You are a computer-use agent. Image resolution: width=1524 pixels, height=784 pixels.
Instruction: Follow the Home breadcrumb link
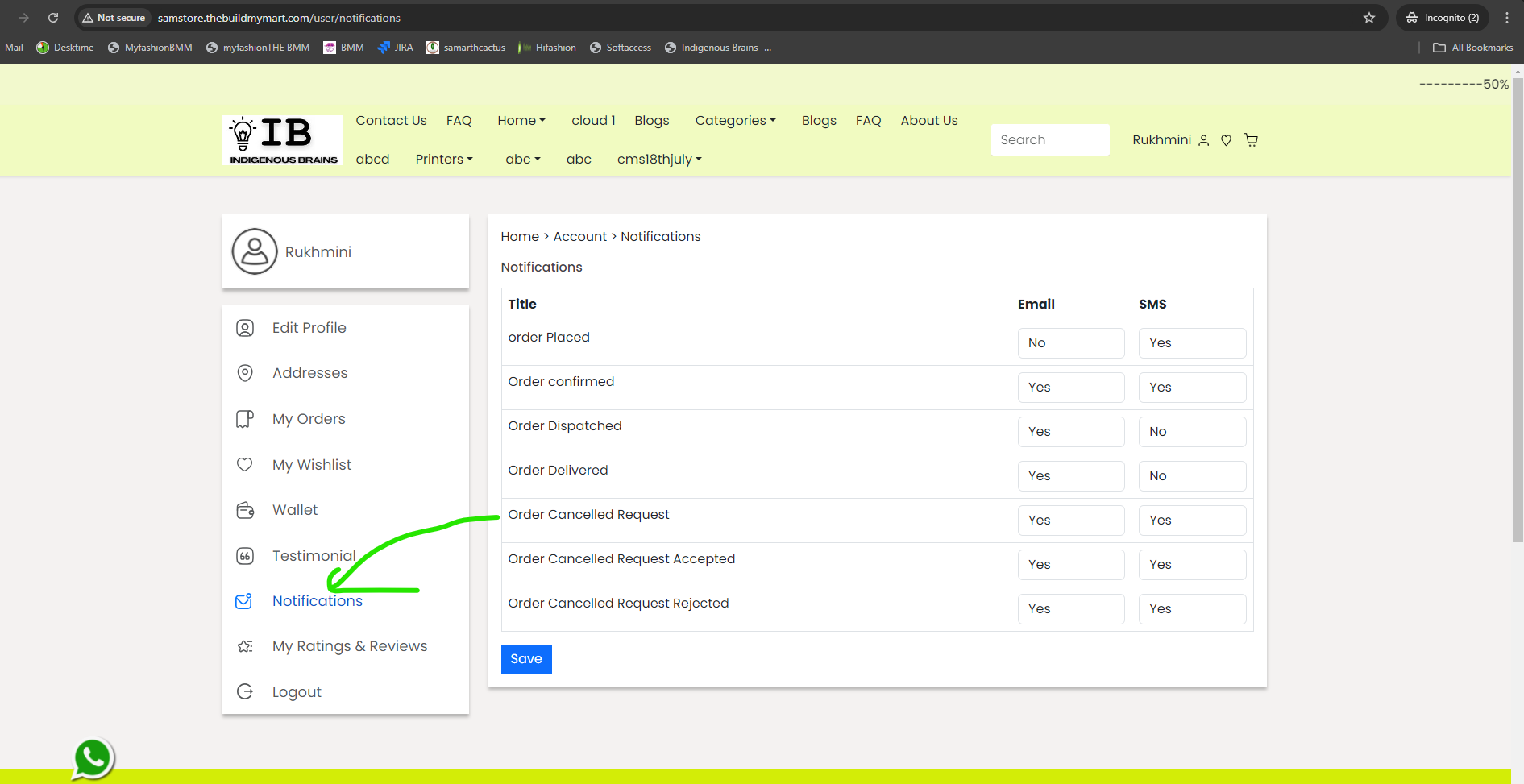pos(520,237)
